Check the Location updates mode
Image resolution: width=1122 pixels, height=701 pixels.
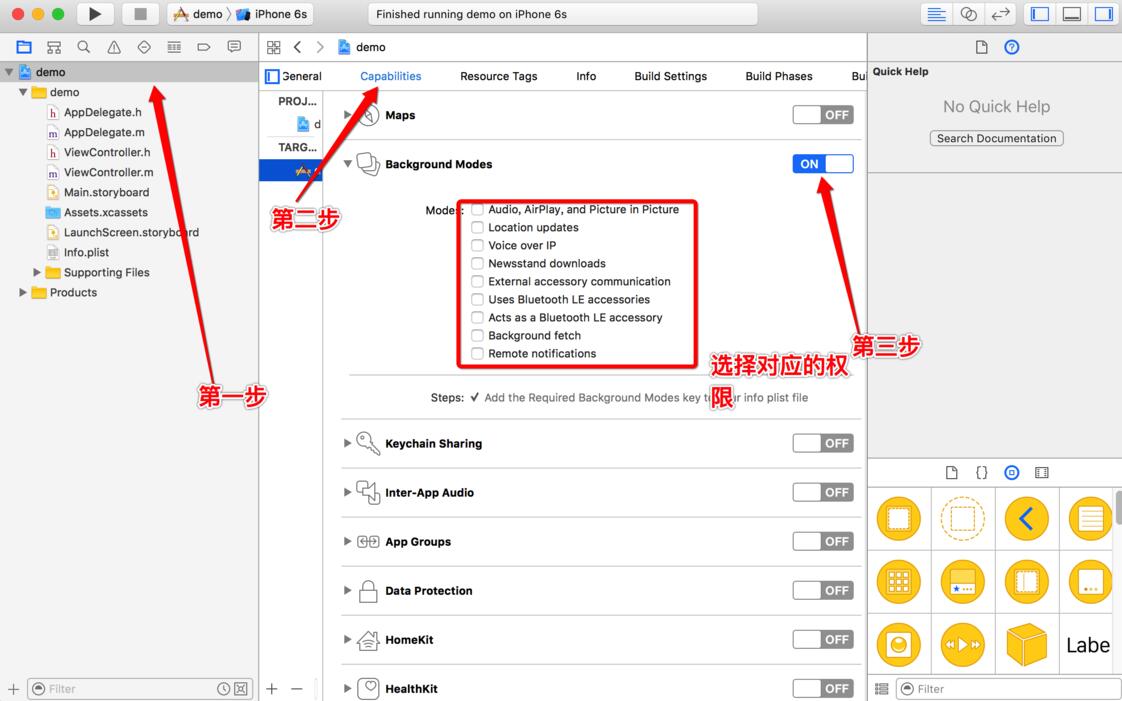[x=477, y=227]
